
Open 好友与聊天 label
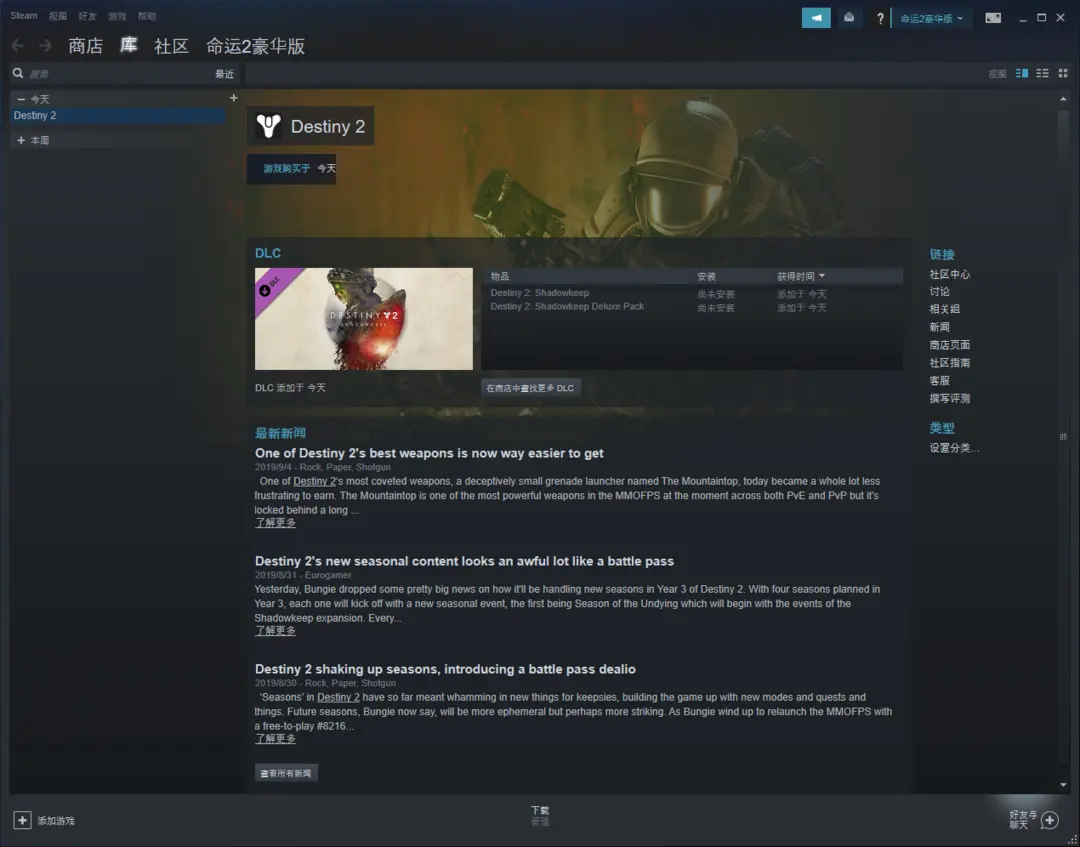1023,819
